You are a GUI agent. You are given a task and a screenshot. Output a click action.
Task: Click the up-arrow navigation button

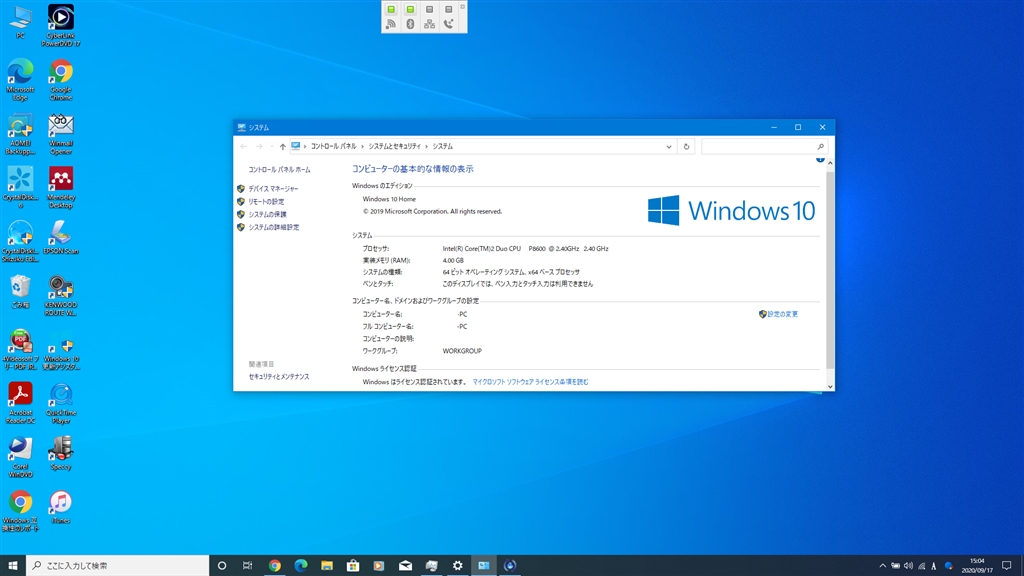[282, 146]
